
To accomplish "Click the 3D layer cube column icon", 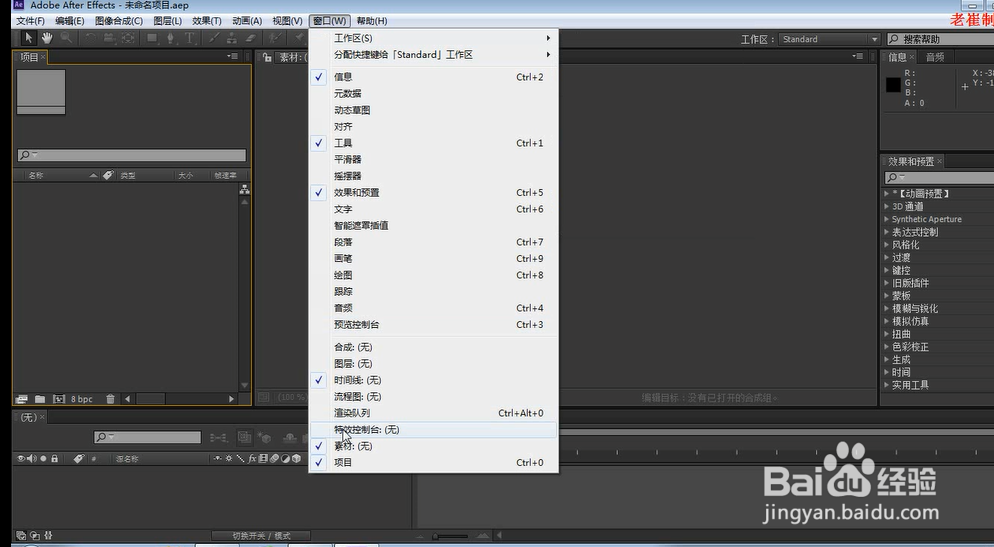I will pos(296,458).
